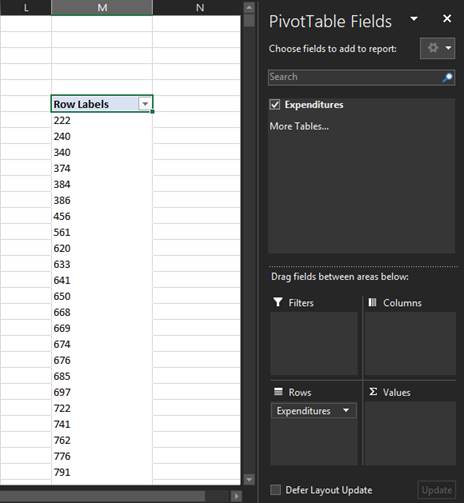Click the vertical scrollbar up arrow

[x=249, y=7]
